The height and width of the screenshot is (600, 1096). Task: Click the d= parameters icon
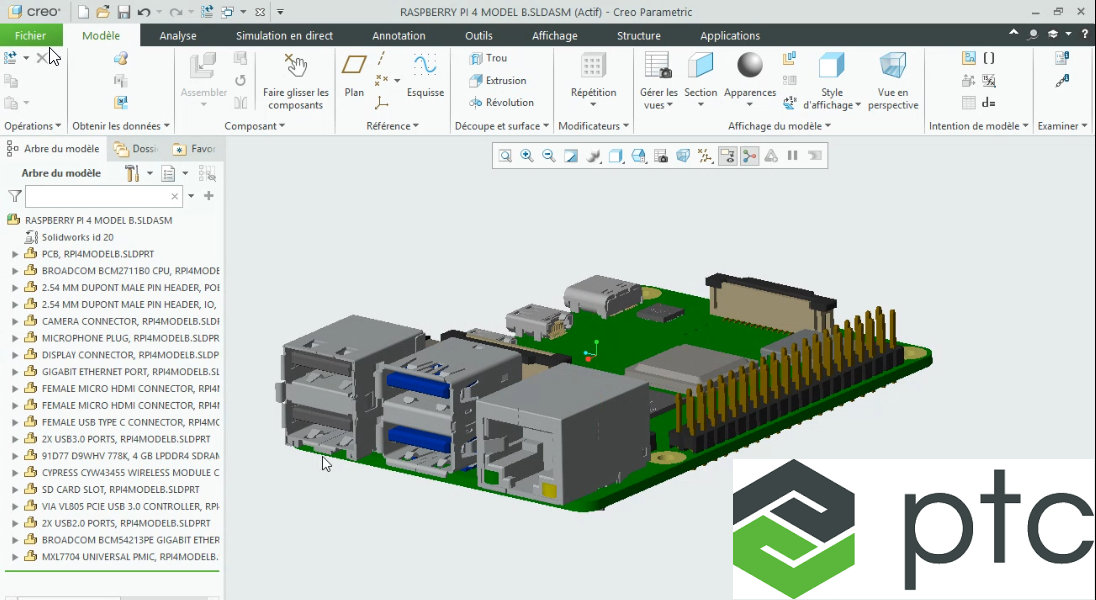coord(988,103)
